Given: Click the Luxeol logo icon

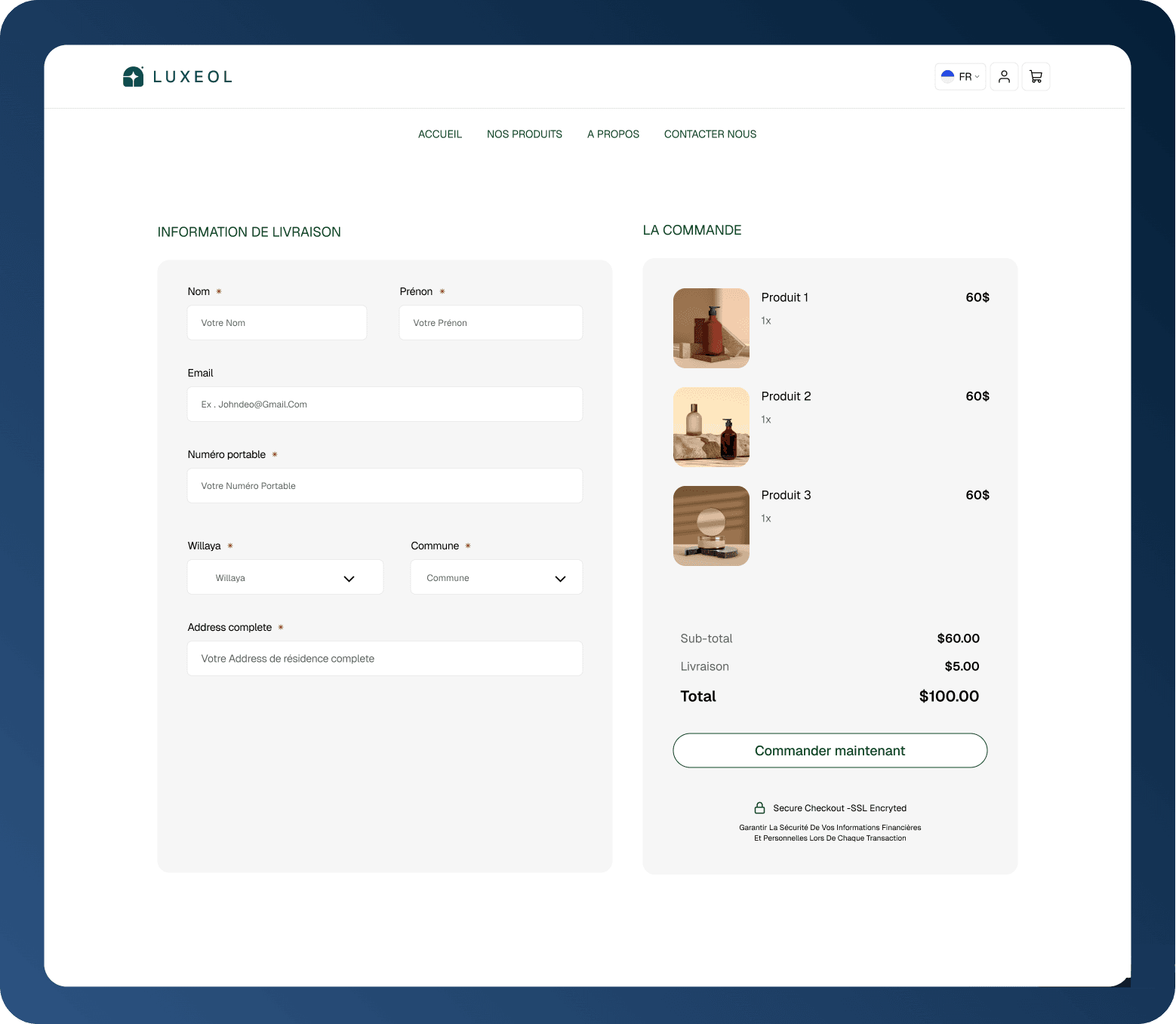Looking at the screenshot, I should point(133,76).
